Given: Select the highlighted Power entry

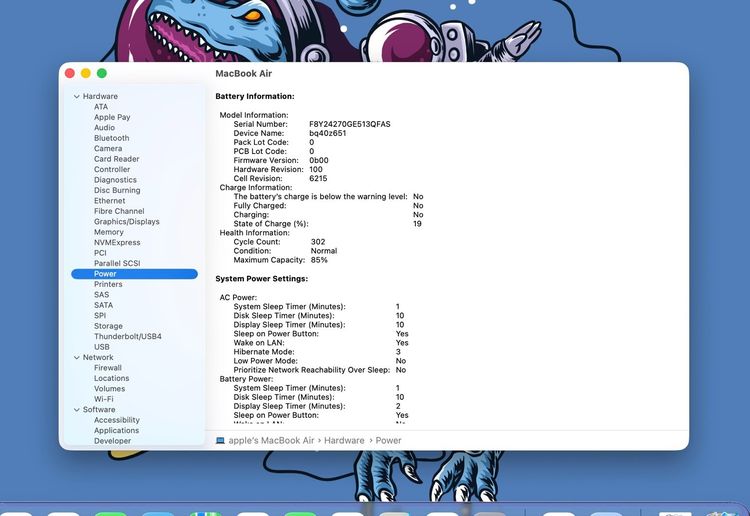Looking at the screenshot, I should click(134, 274).
